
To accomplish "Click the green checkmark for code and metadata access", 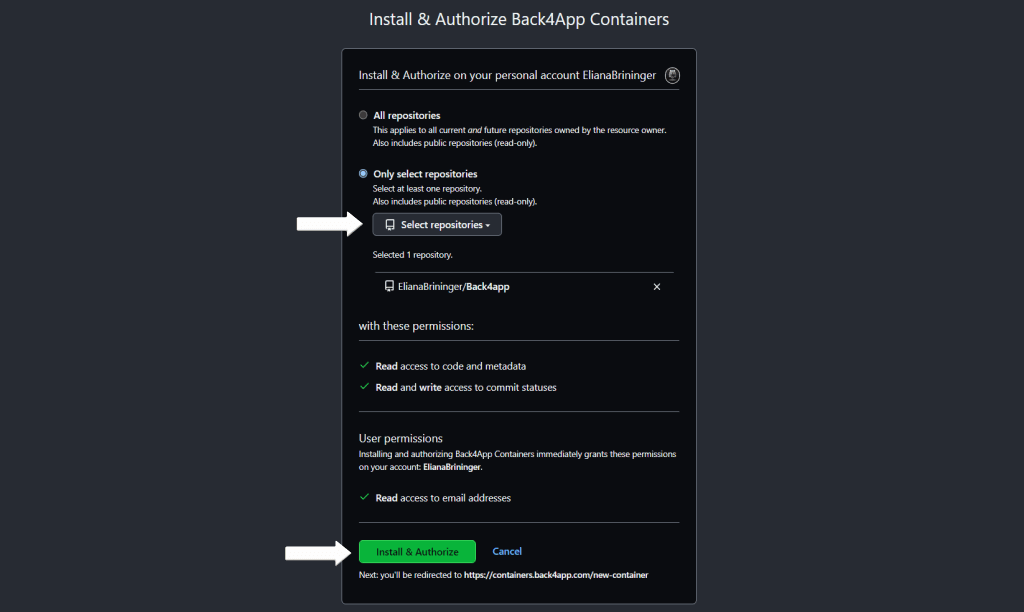I will 364,366.
